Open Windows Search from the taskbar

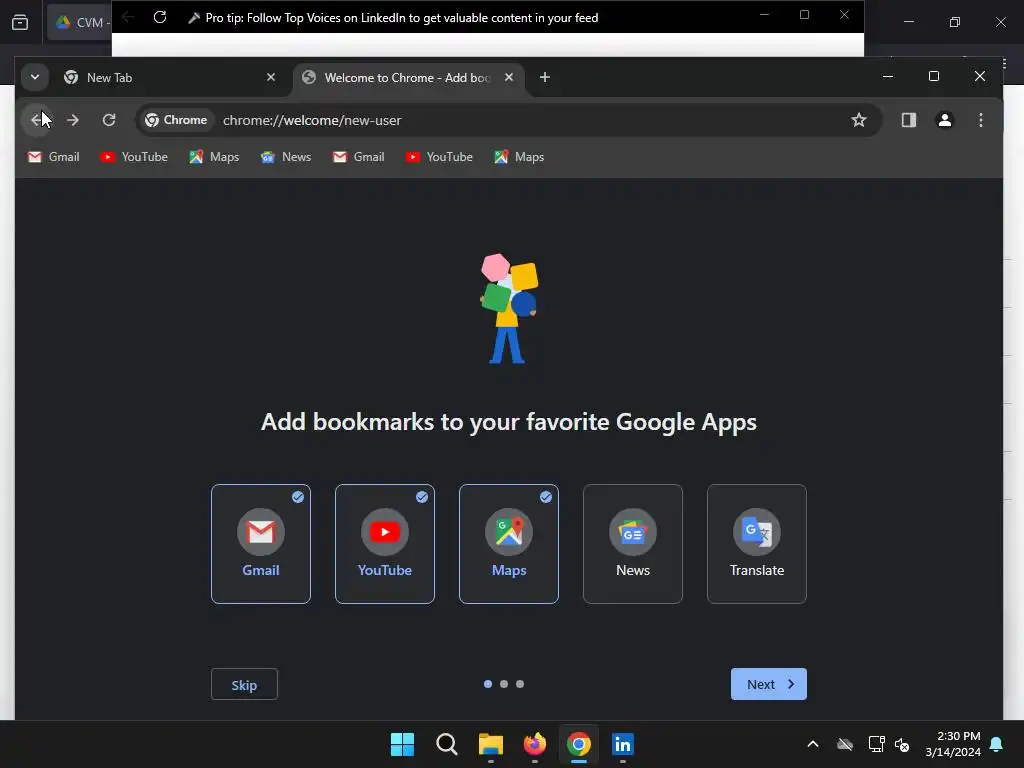tap(447, 744)
